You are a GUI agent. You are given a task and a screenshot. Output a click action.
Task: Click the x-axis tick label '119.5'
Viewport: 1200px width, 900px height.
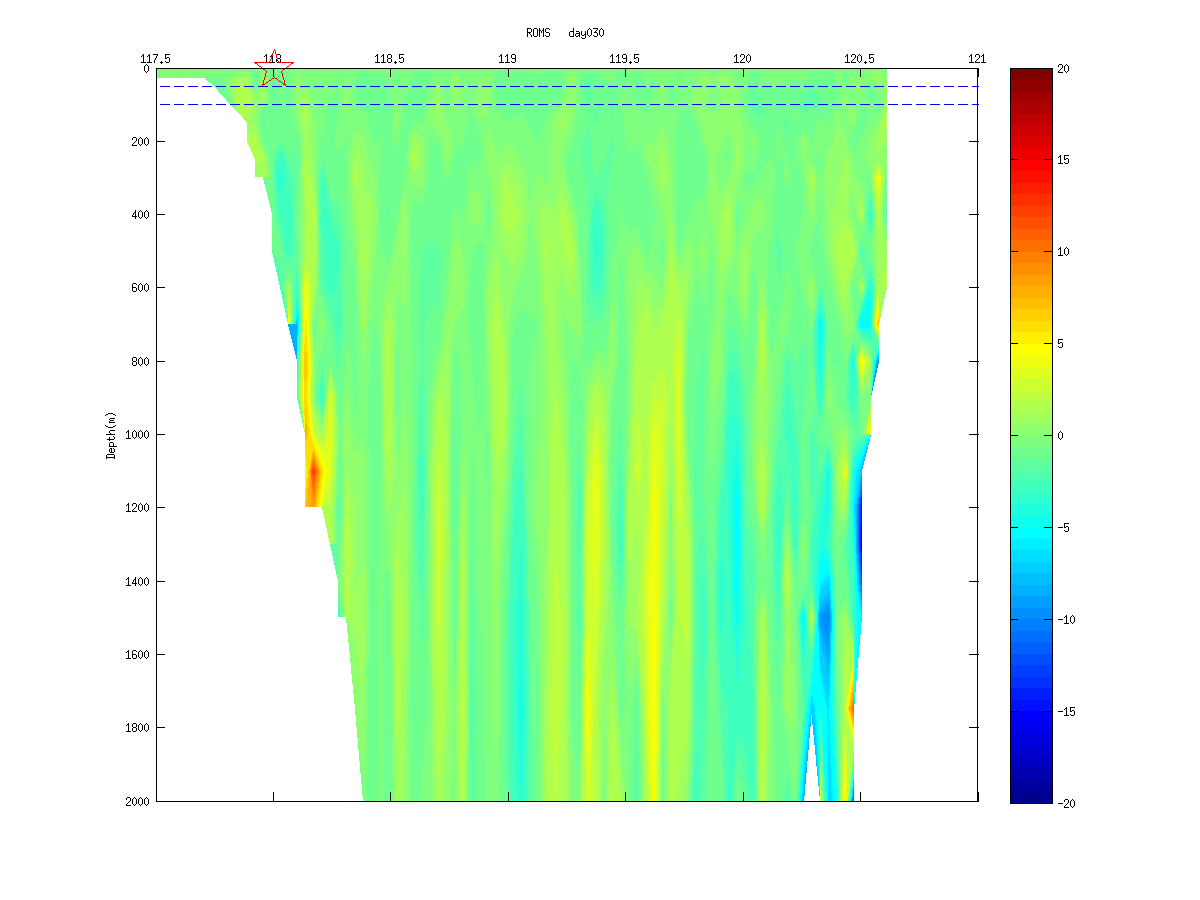pyautogui.click(x=625, y=59)
